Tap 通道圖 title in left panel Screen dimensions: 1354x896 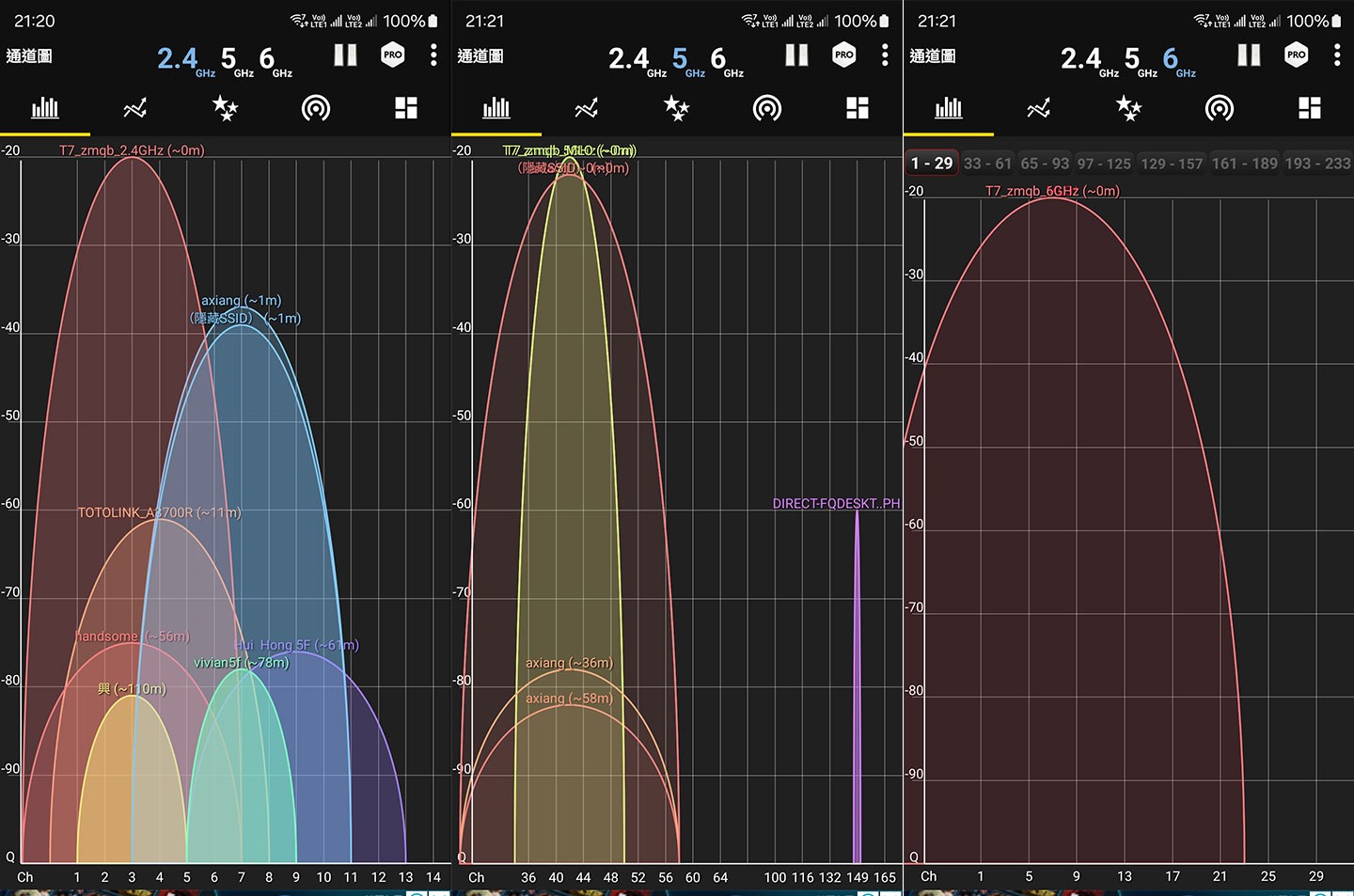(29, 56)
